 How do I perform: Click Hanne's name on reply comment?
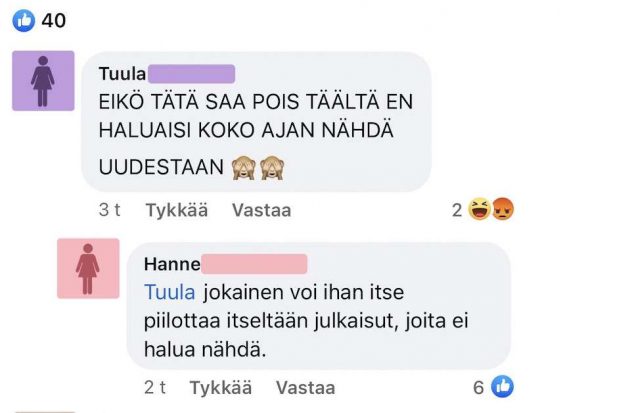pos(172,264)
